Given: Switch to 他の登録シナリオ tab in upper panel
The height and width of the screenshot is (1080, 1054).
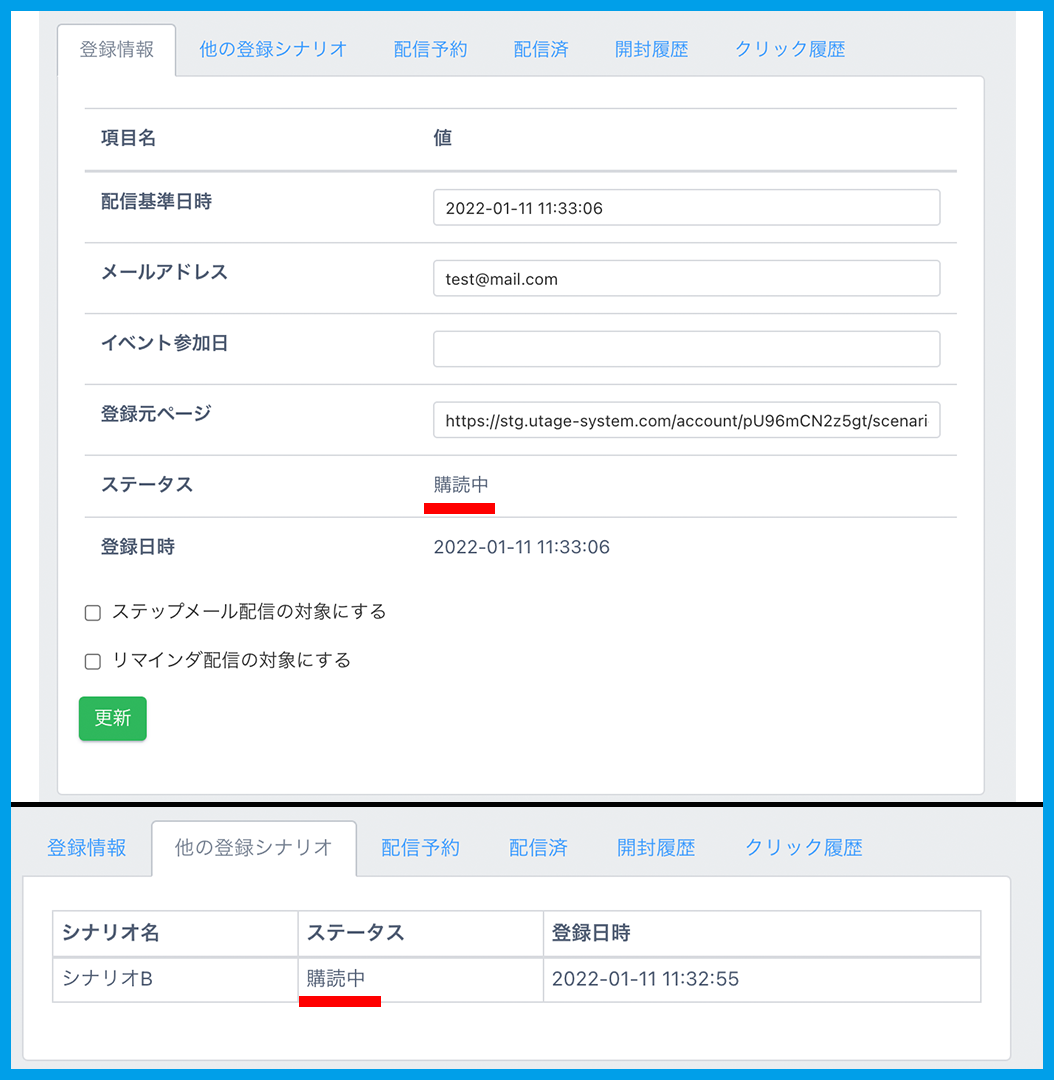Looking at the screenshot, I should (272, 49).
